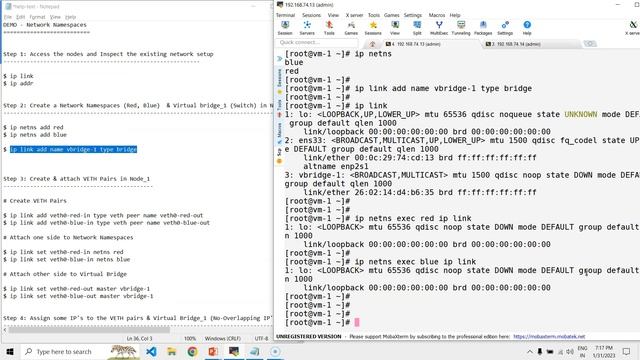Open Notepad's File menu
Image resolution: width=640 pixels, height=360 pixels.
7,17
